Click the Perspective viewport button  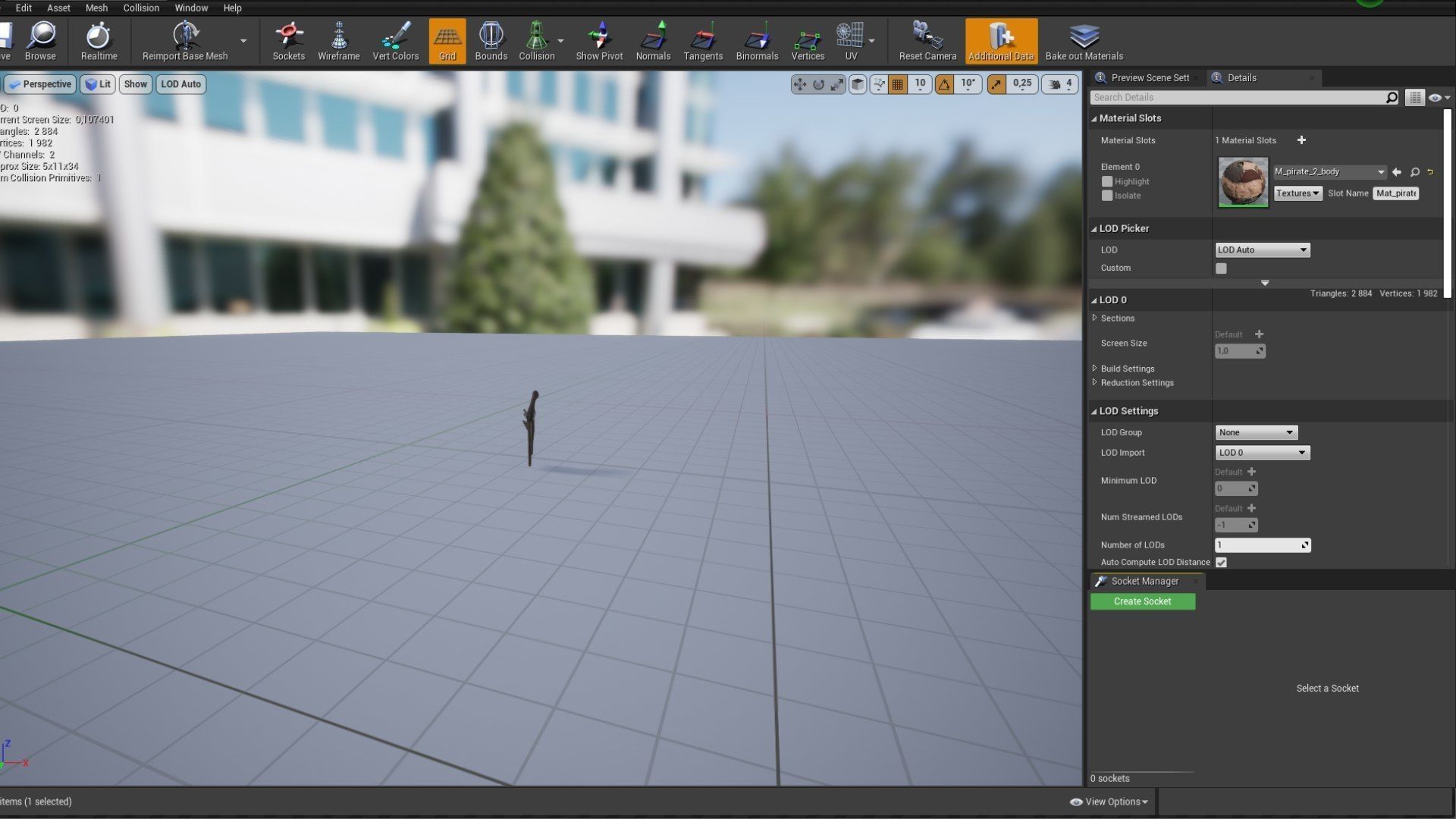click(x=40, y=84)
